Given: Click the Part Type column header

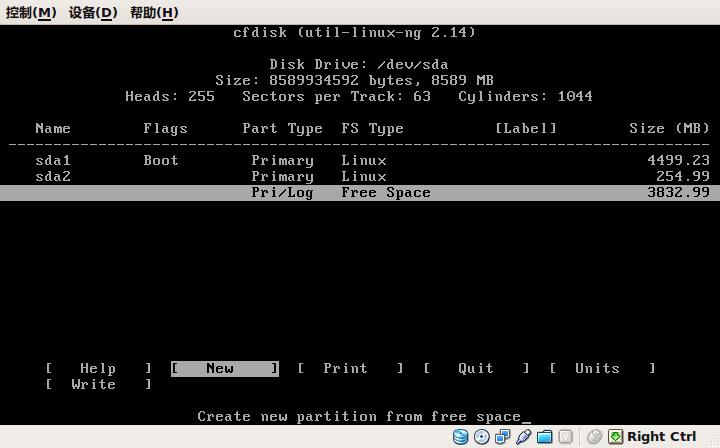Looking at the screenshot, I should click(x=282, y=129).
